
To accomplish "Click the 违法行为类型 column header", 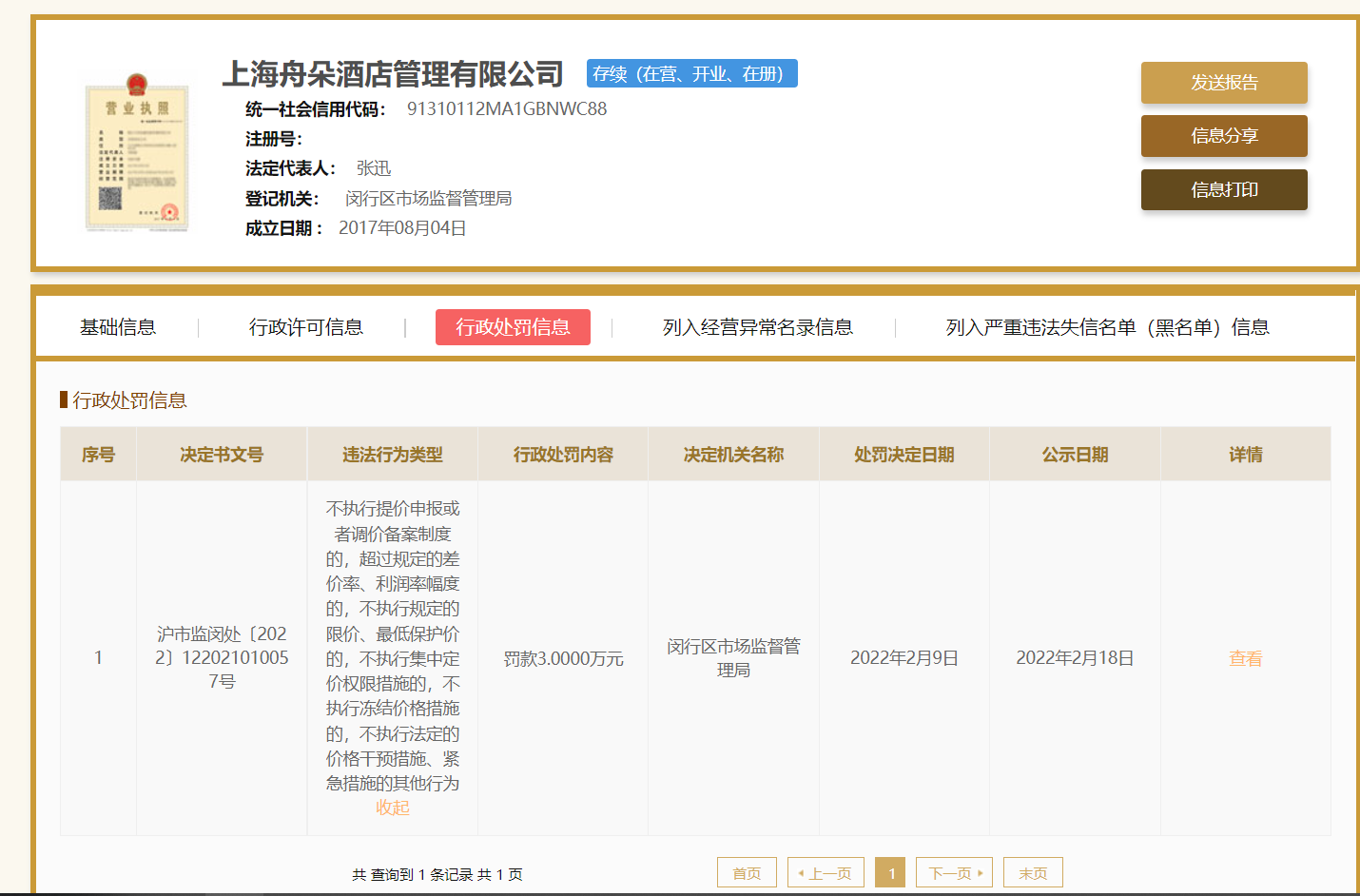I will (393, 455).
